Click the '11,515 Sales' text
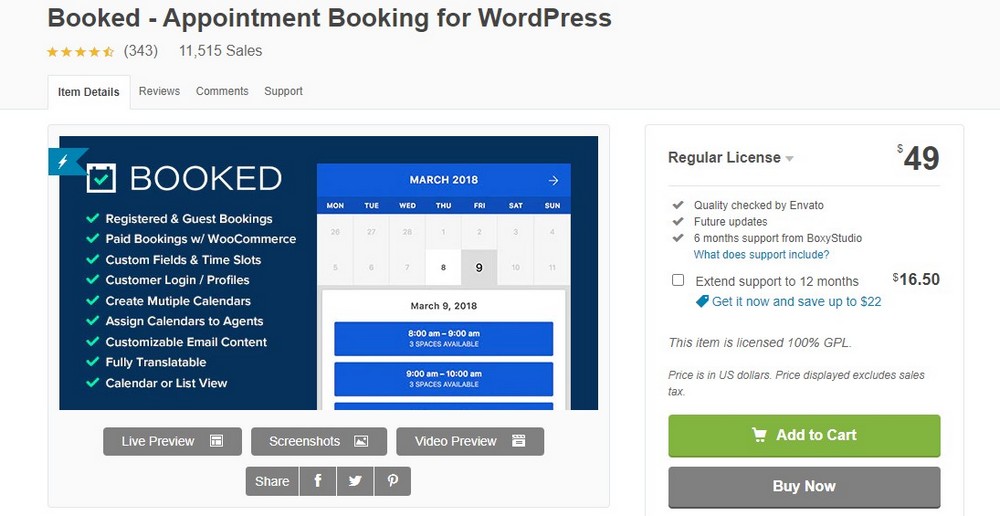The height and width of the screenshot is (516, 1000). point(221,51)
